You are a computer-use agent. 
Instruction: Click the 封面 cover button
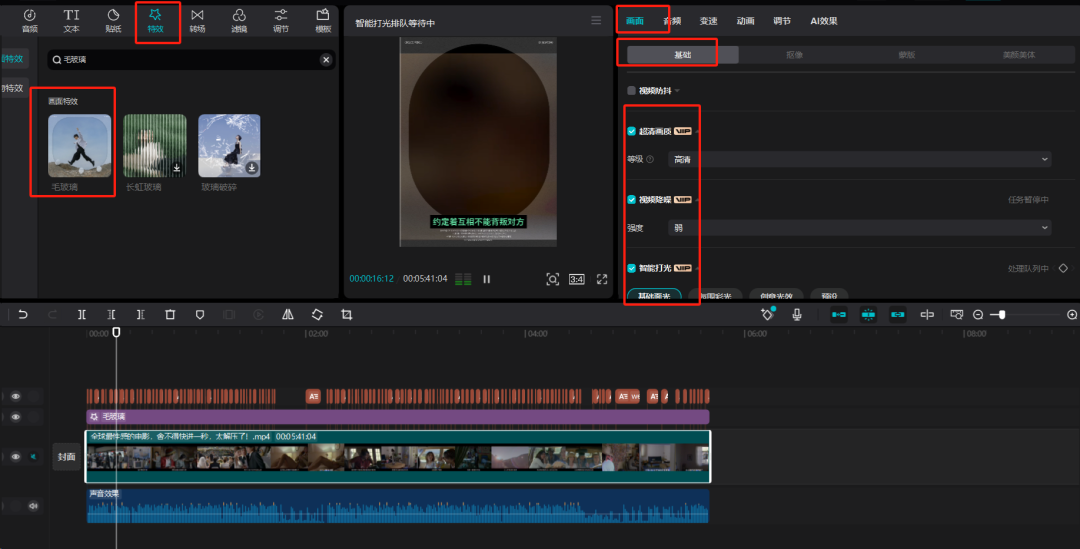pos(66,456)
